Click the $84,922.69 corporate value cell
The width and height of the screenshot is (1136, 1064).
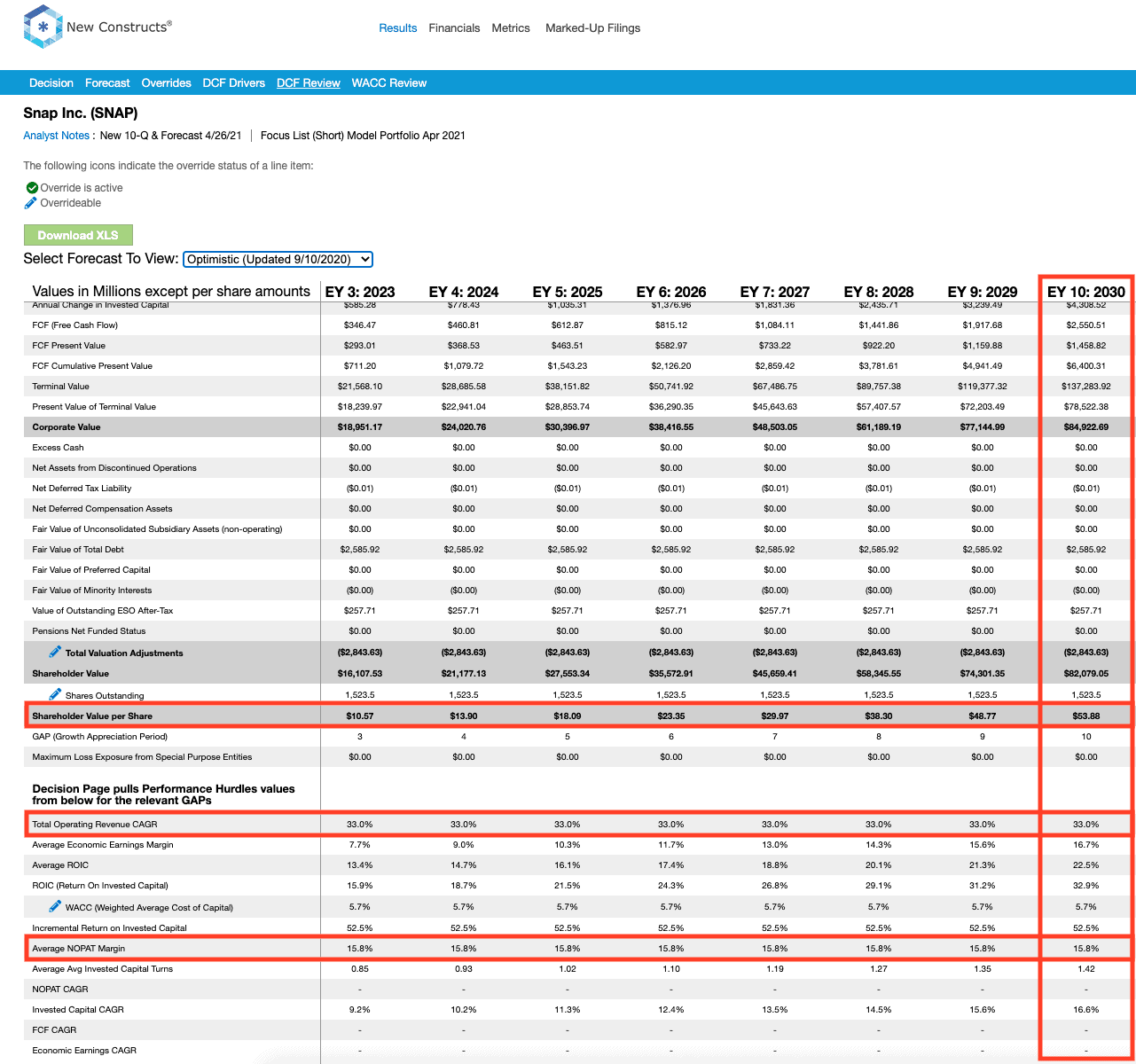click(1086, 426)
